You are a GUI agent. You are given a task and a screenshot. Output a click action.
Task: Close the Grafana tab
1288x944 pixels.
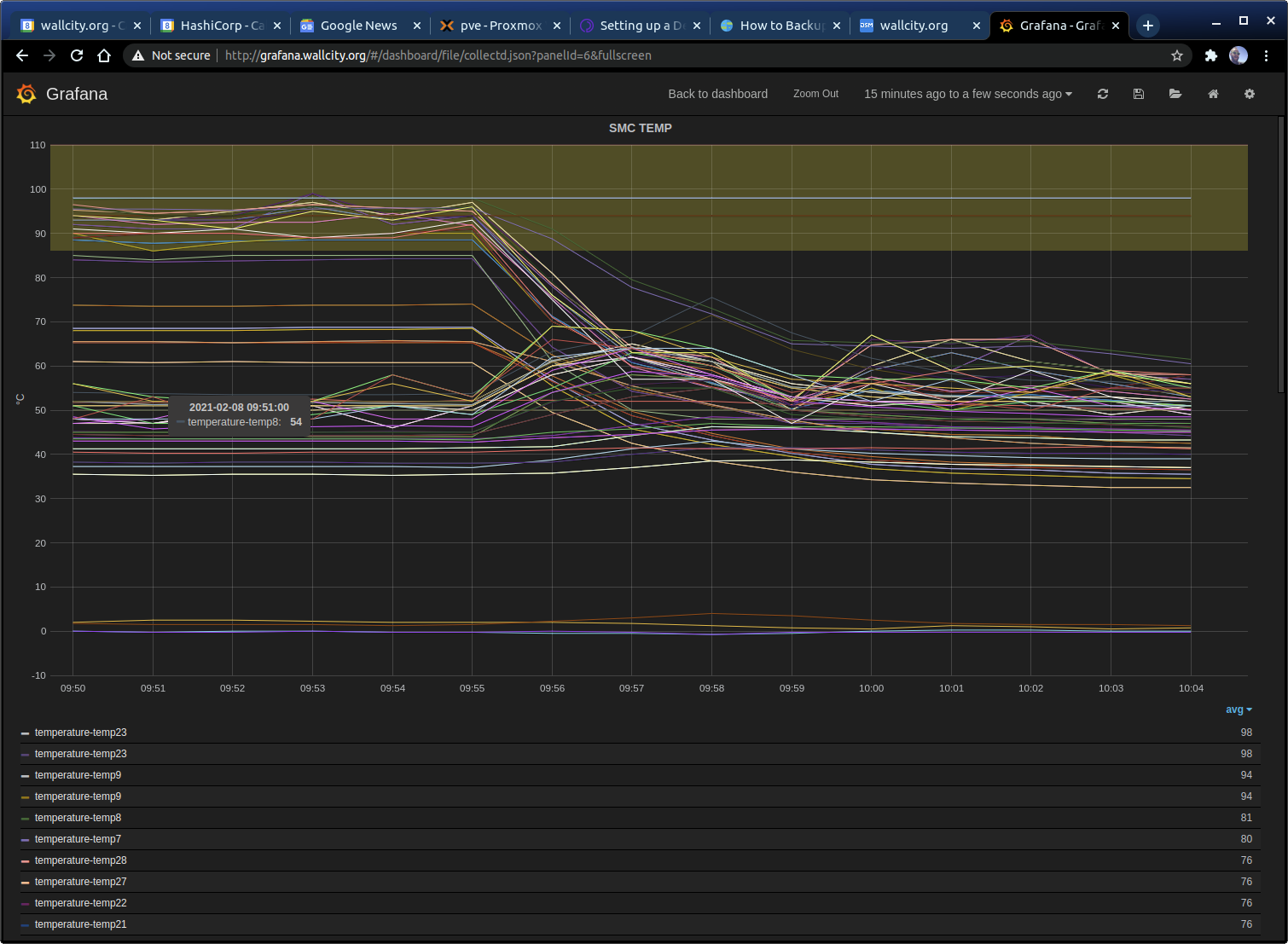tap(1116, 26)
